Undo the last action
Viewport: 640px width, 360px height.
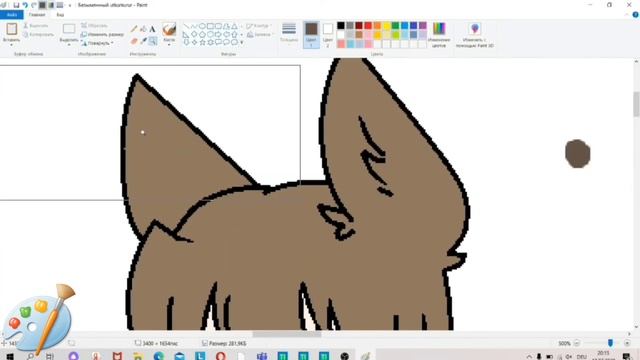[x=25, y=5]
